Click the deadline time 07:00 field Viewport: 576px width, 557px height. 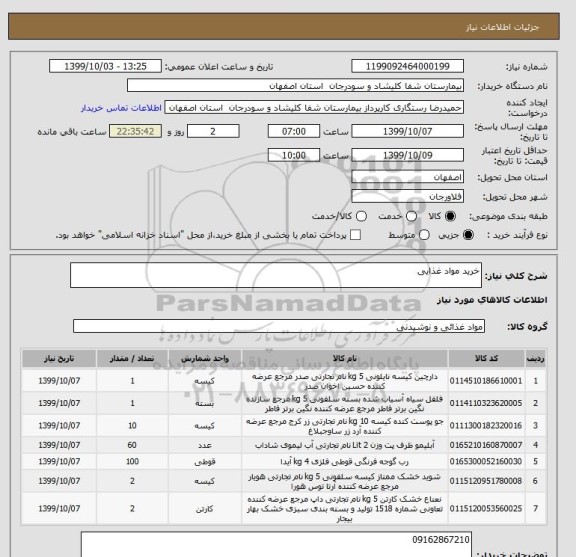(x=294, y=132)
